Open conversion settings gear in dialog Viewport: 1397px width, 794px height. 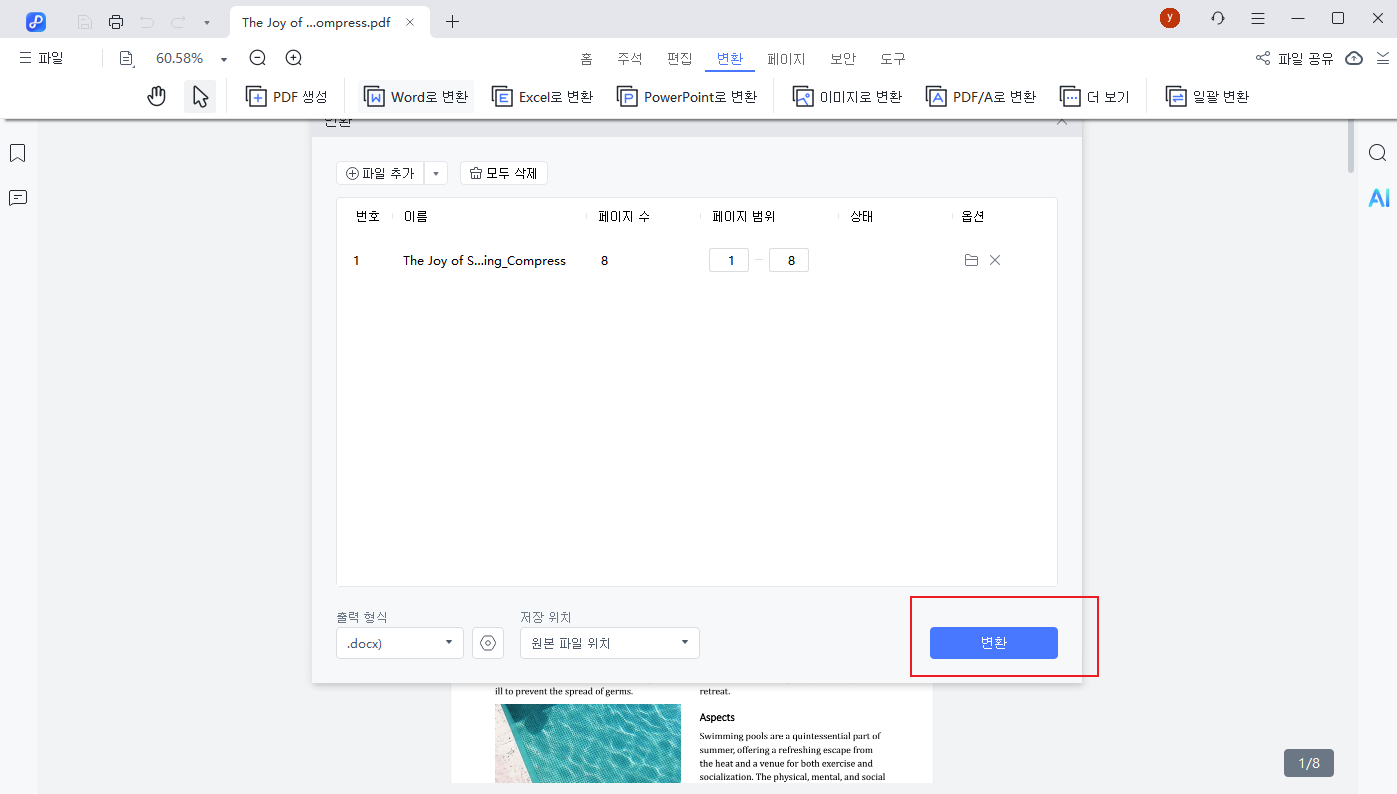pyautogui.click(x=488, y=643)
